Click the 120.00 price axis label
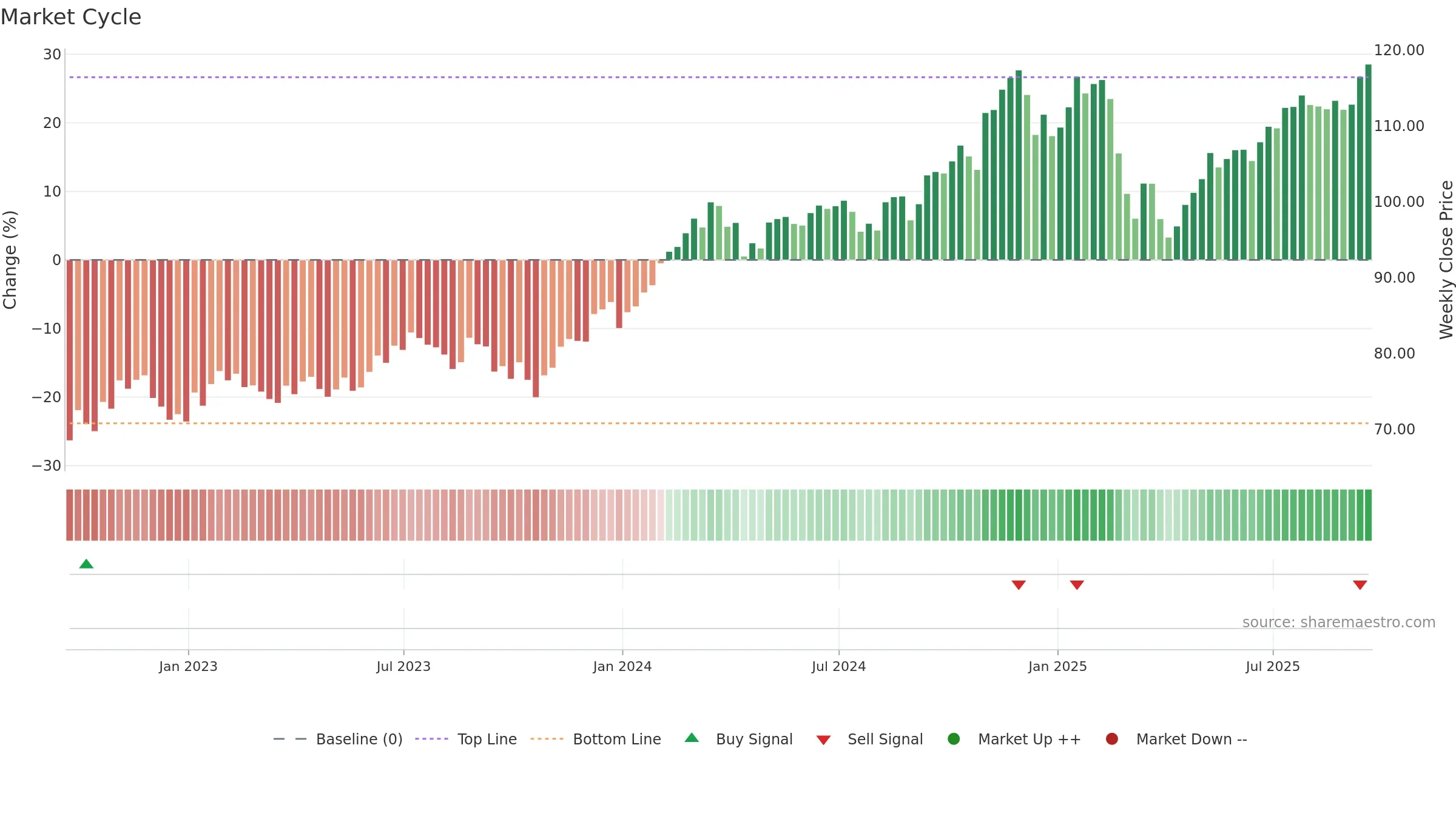 [x=1399, y=50]
